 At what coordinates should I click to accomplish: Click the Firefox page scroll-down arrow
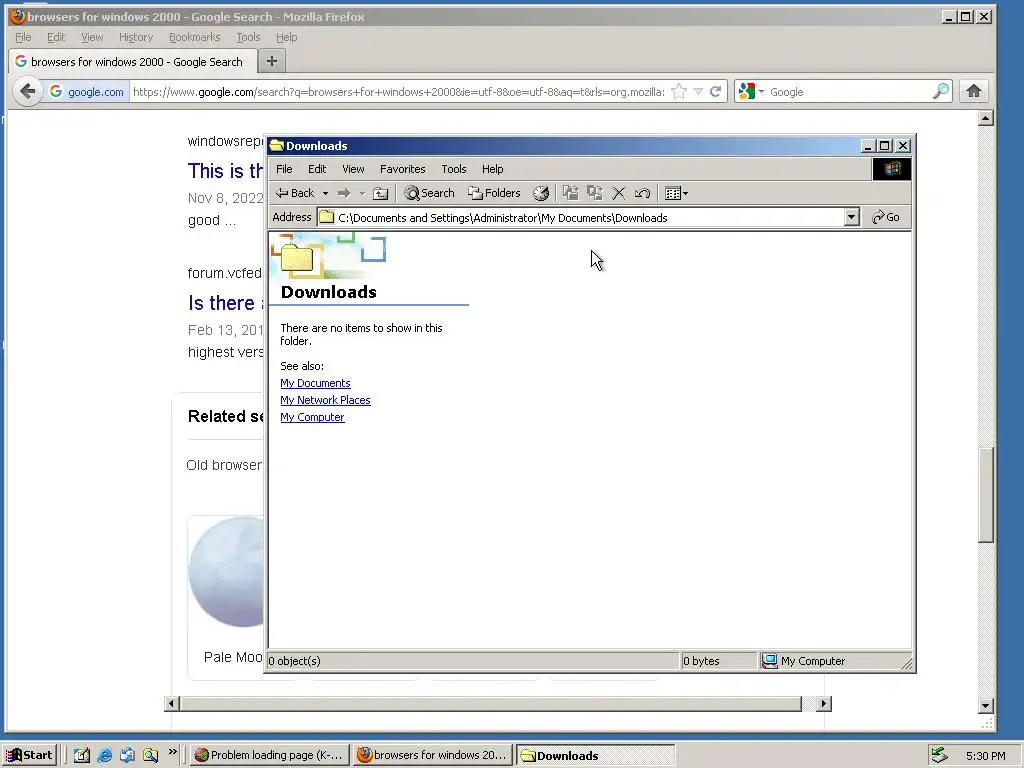(x=986, y=705)
